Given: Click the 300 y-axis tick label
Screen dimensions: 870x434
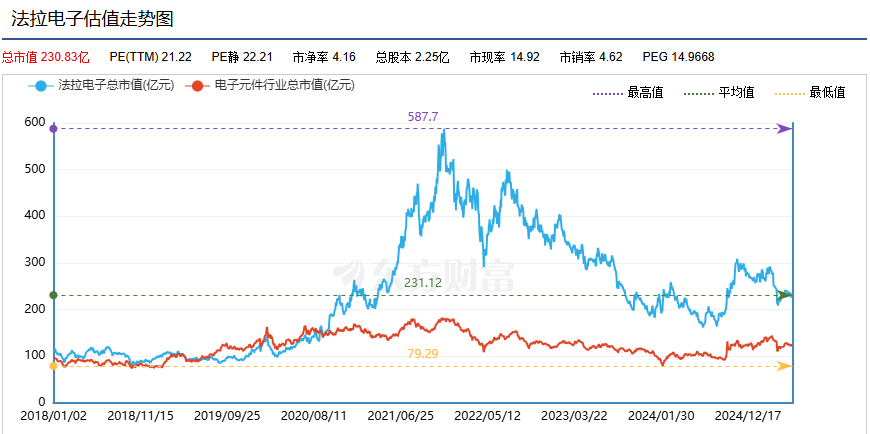Looking at the screenshot, I should point(34,263).
